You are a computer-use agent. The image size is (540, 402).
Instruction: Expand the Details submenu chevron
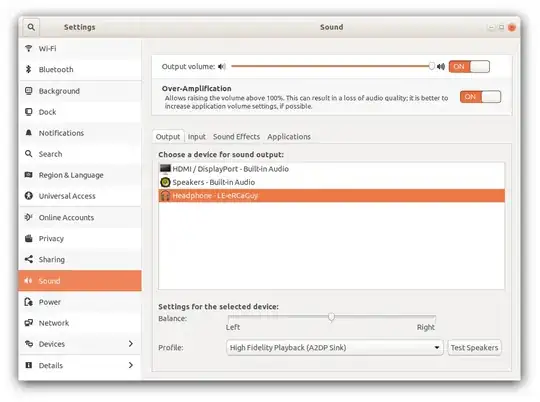[131, 365]
